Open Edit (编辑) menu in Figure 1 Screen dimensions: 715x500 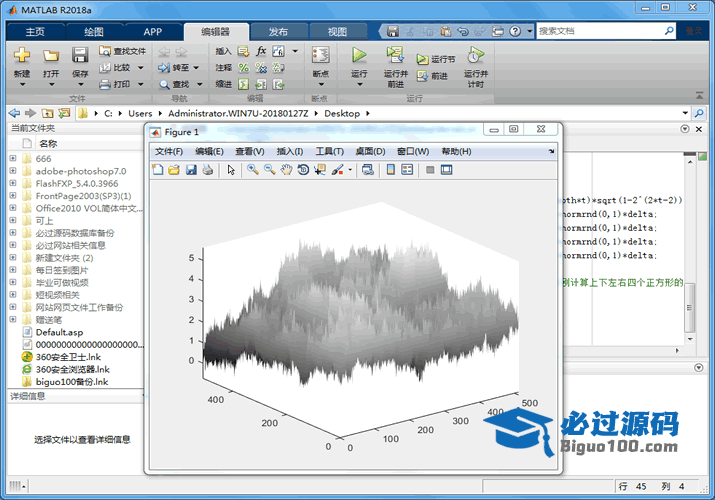209,151
